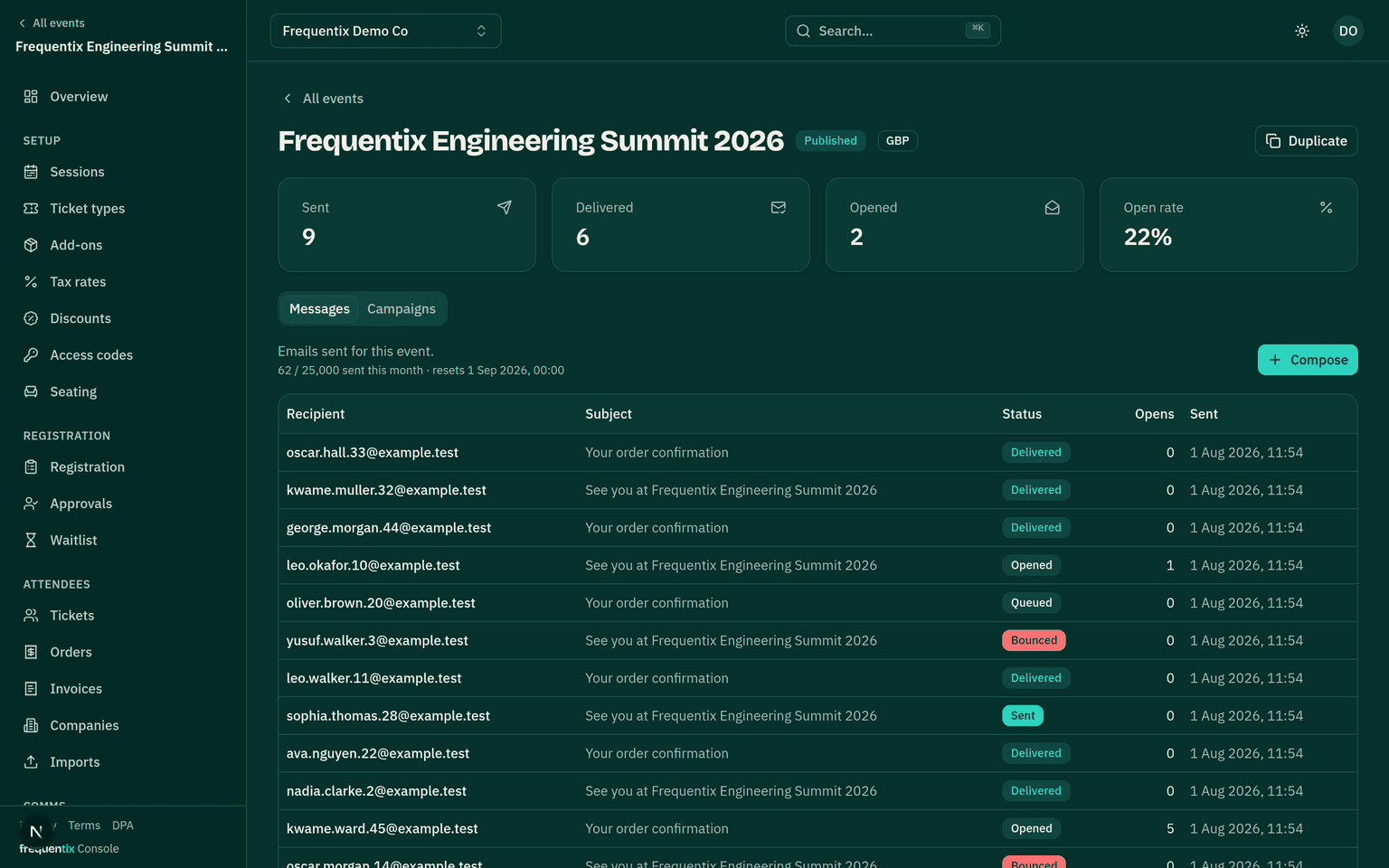The image size is (1389, 868).
Task: Click the Discounts badge icon
Action: tap(31, 318)
